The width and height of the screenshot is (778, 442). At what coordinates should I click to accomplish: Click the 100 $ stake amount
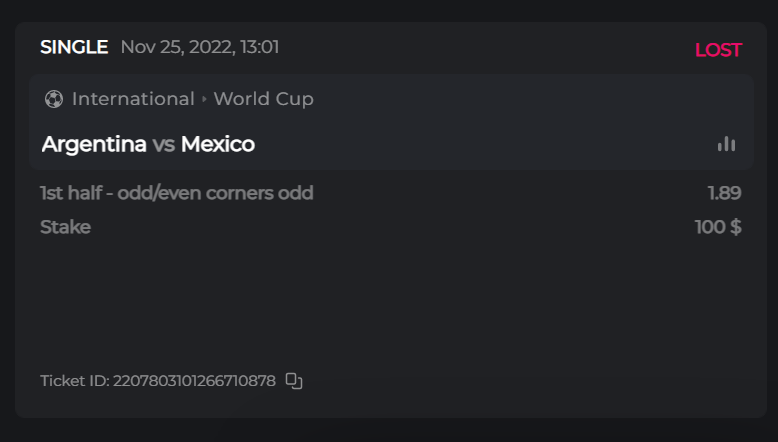point(718,227)
